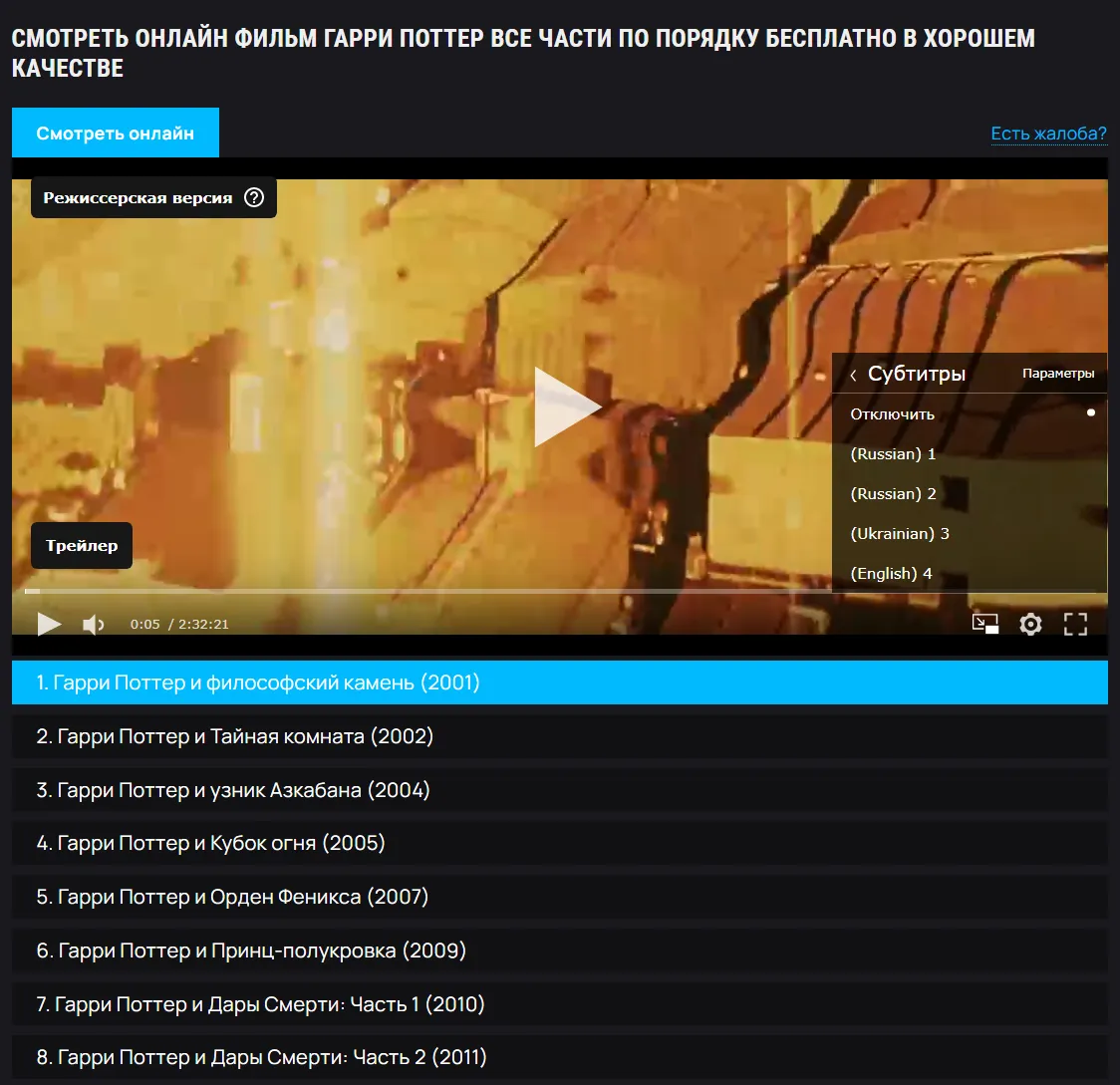Mute the video volume speaker icon

pos(93,625)
